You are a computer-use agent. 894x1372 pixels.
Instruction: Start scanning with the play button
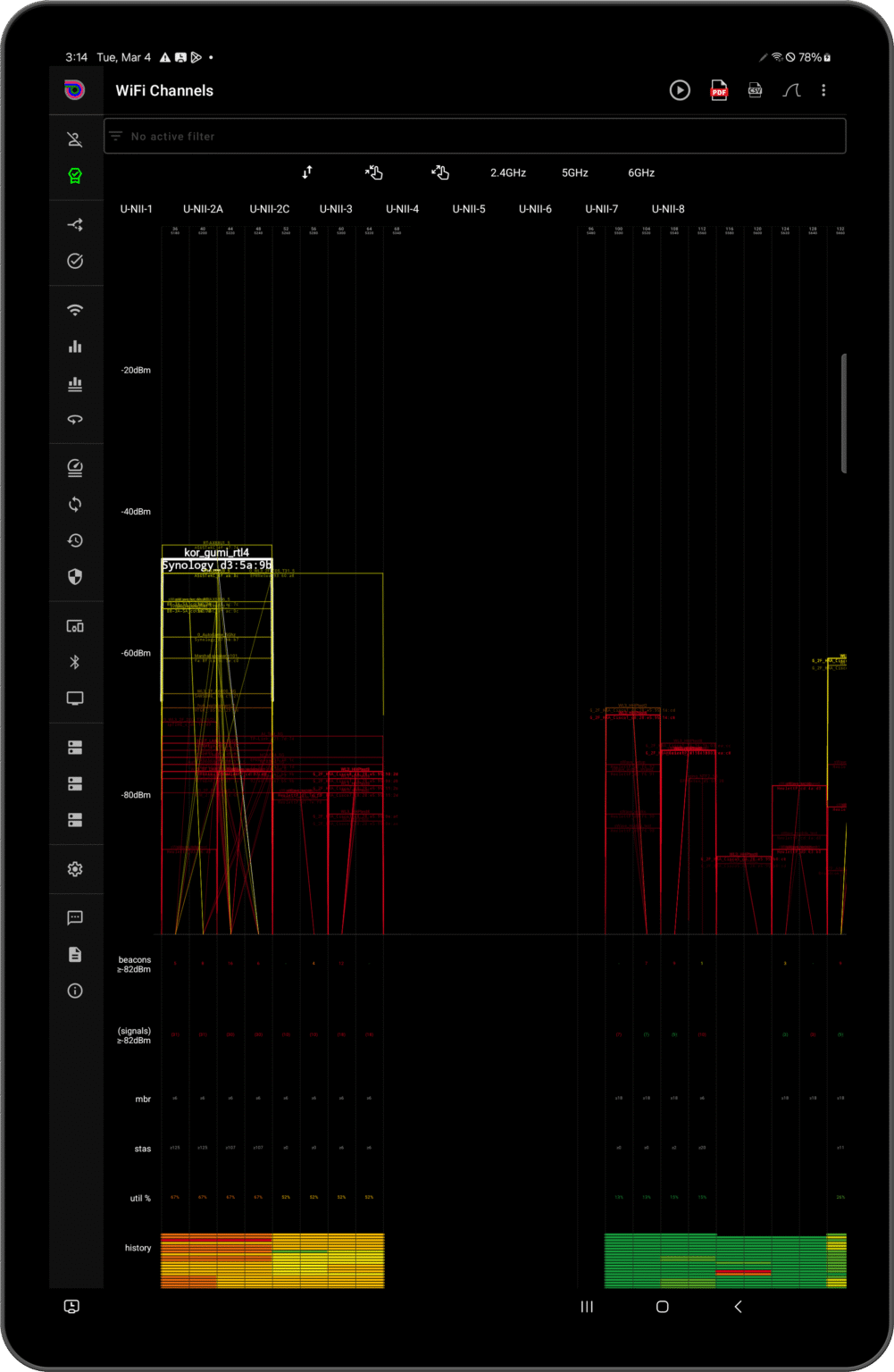(680, 90)
